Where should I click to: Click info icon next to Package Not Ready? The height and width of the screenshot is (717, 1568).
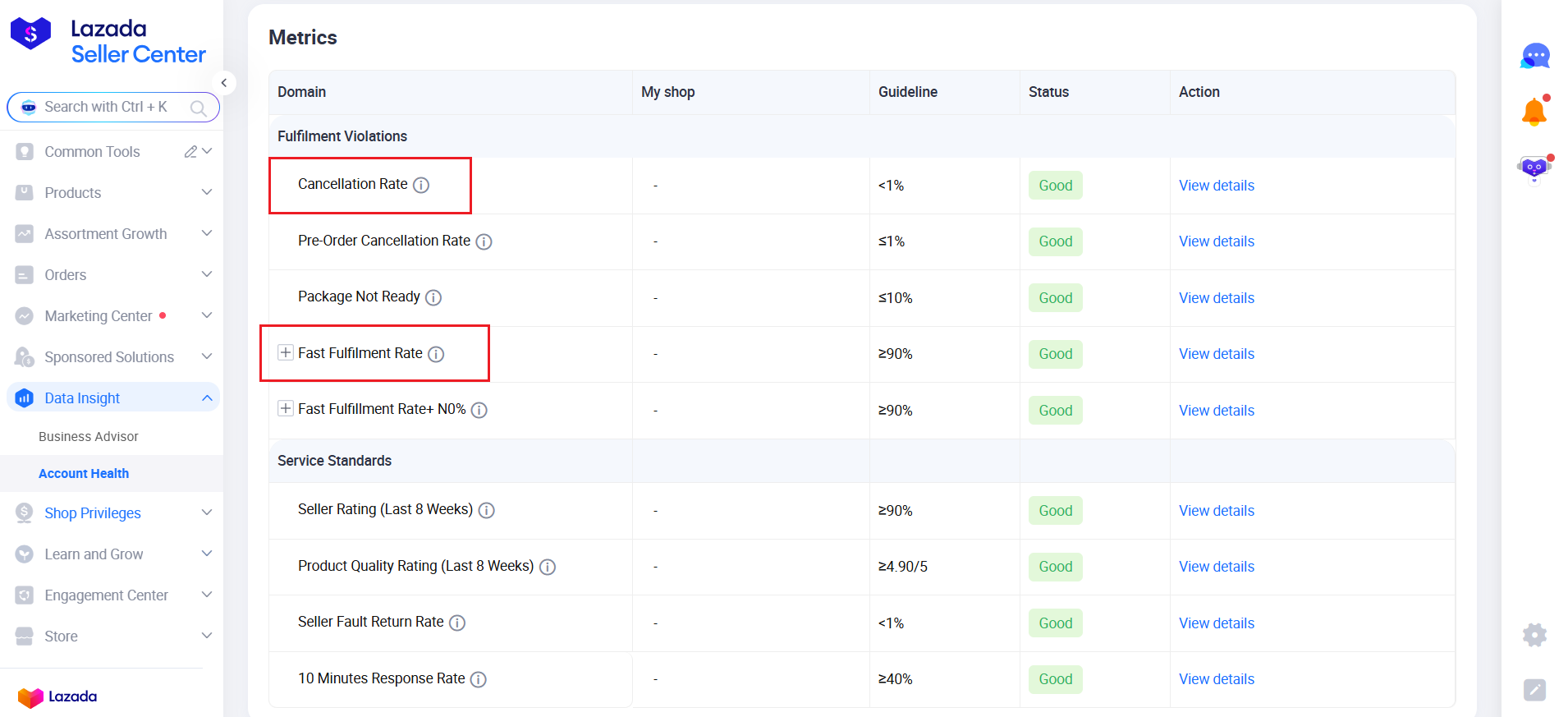[x=433, y=298]
